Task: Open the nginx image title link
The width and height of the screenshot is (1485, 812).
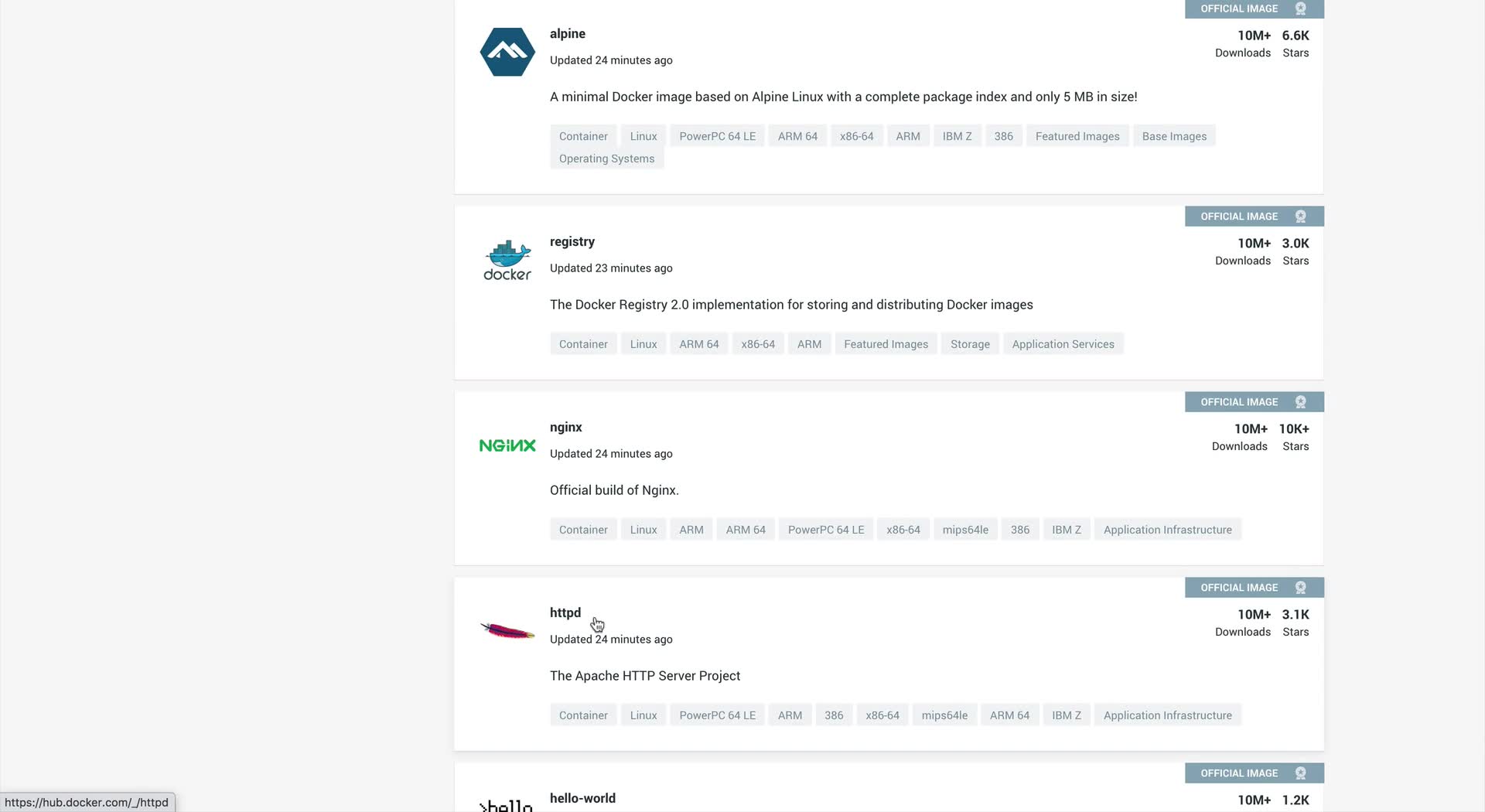Action: coord(565,427)
